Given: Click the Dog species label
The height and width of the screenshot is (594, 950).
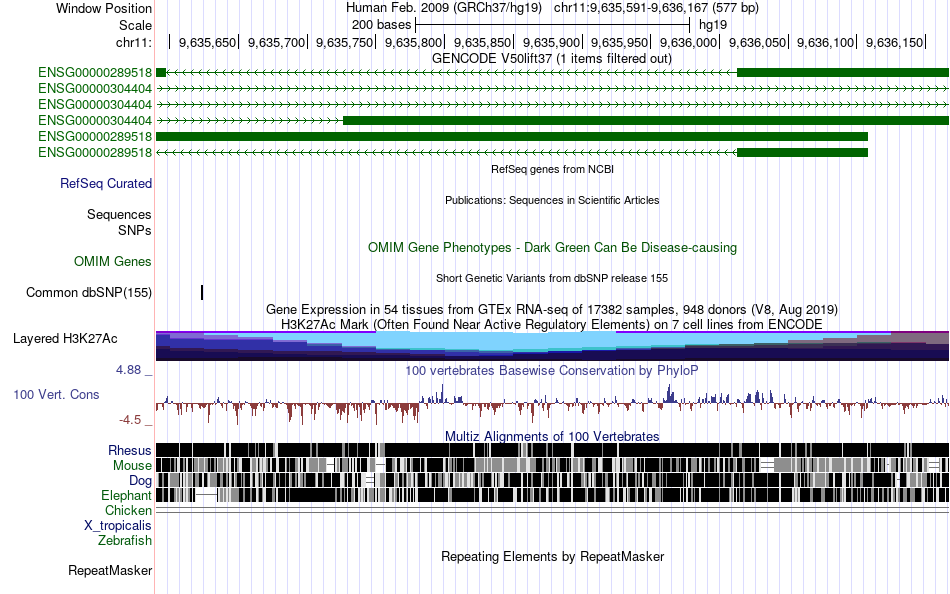Looking at the screenshot, I should (x=140, y=481).
